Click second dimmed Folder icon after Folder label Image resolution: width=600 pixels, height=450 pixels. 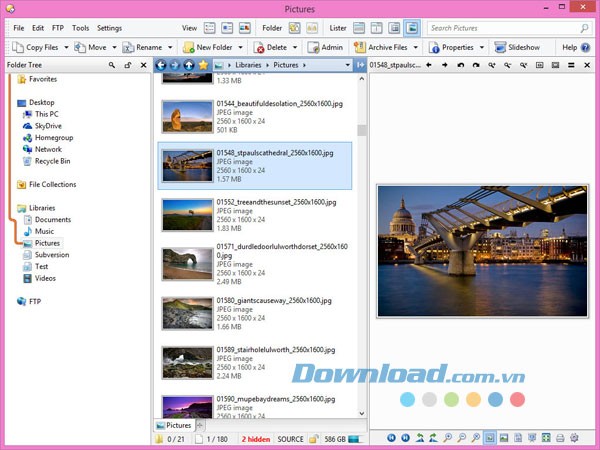coord(312,28)
